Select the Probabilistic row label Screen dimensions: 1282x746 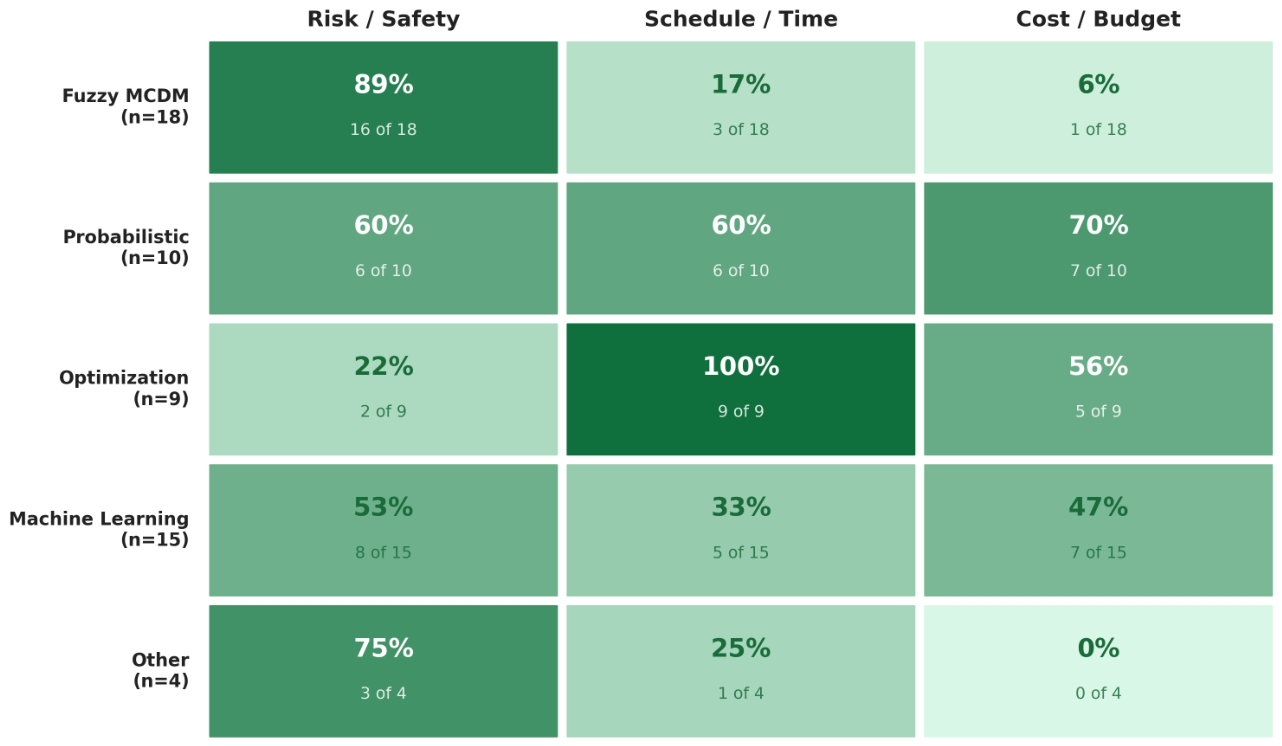pyautogui.click(x=126, y=247)
